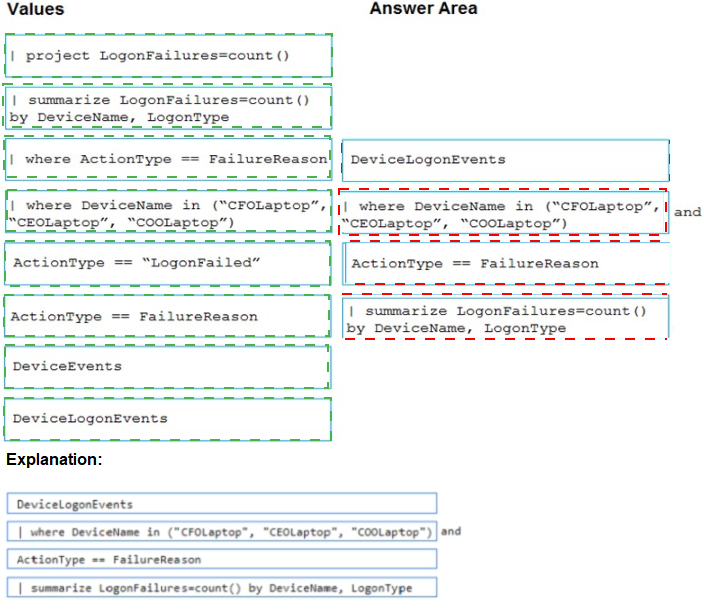
Task: Click summarize LogonFailures line in the Explanation section
Action: tap(222, 587)
